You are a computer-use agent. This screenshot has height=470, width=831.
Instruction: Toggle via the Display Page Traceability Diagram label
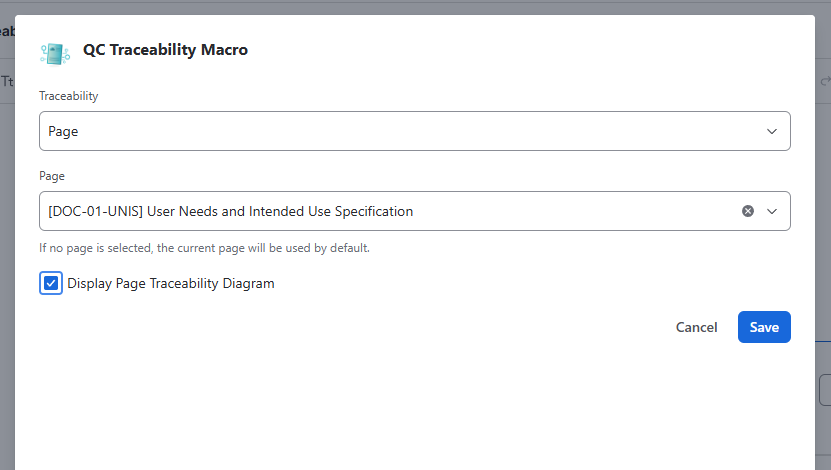point(171,283)
